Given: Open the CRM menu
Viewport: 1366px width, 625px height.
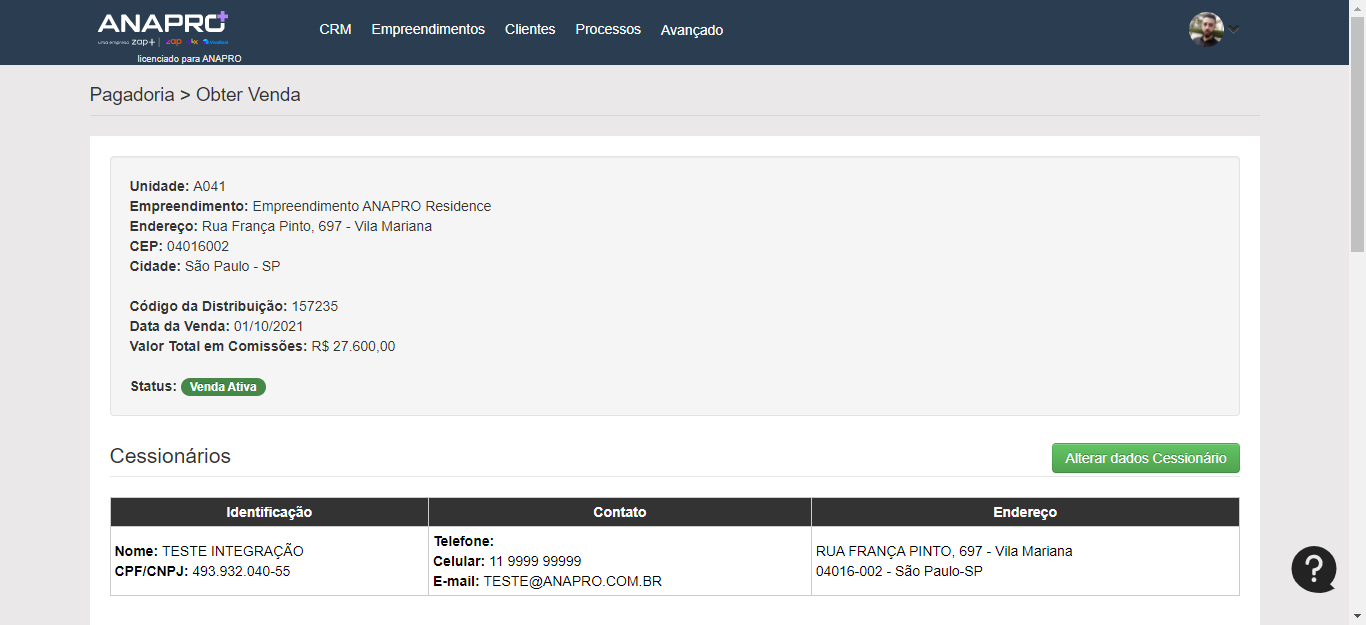Looking at the screenshot, I should click(x=335, y=29).
